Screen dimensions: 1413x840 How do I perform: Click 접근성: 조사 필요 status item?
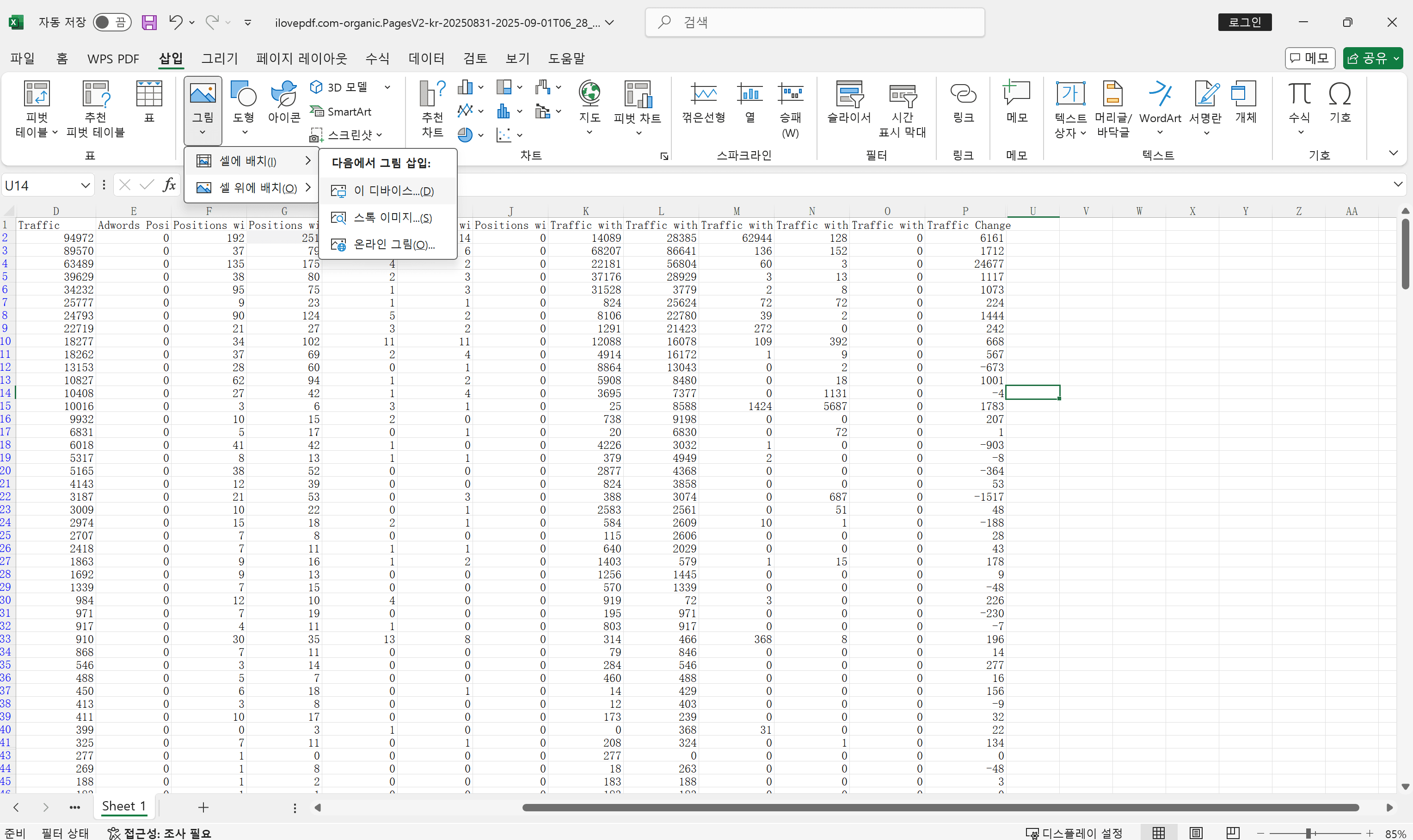159,833
